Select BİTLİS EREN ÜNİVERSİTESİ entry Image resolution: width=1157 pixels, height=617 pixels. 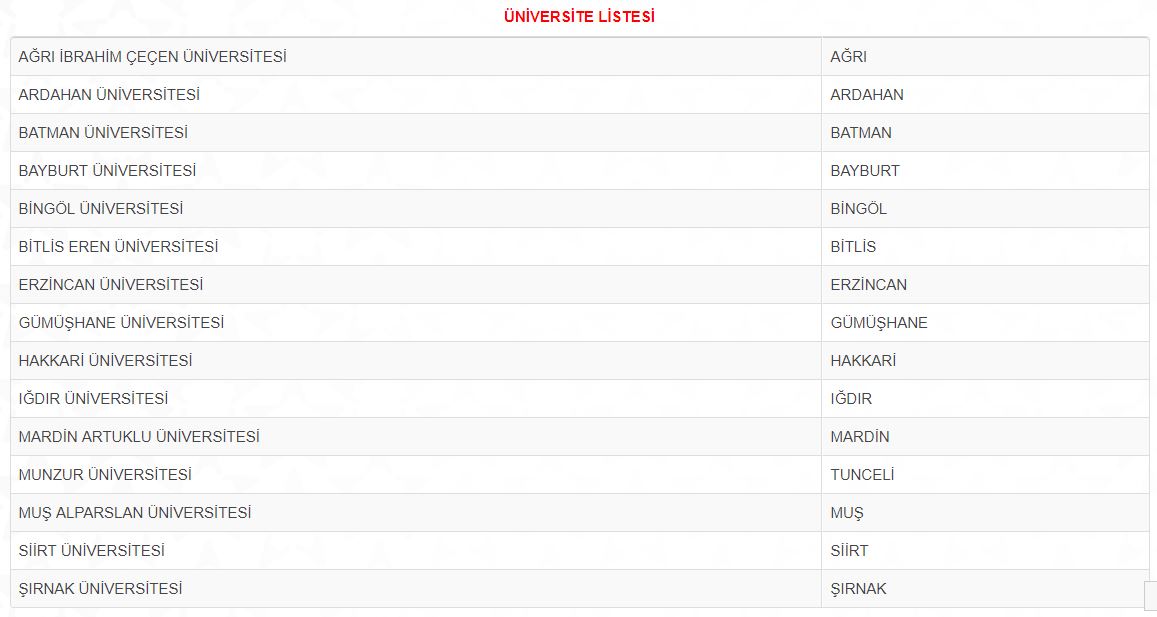click(x=118, y=247)
